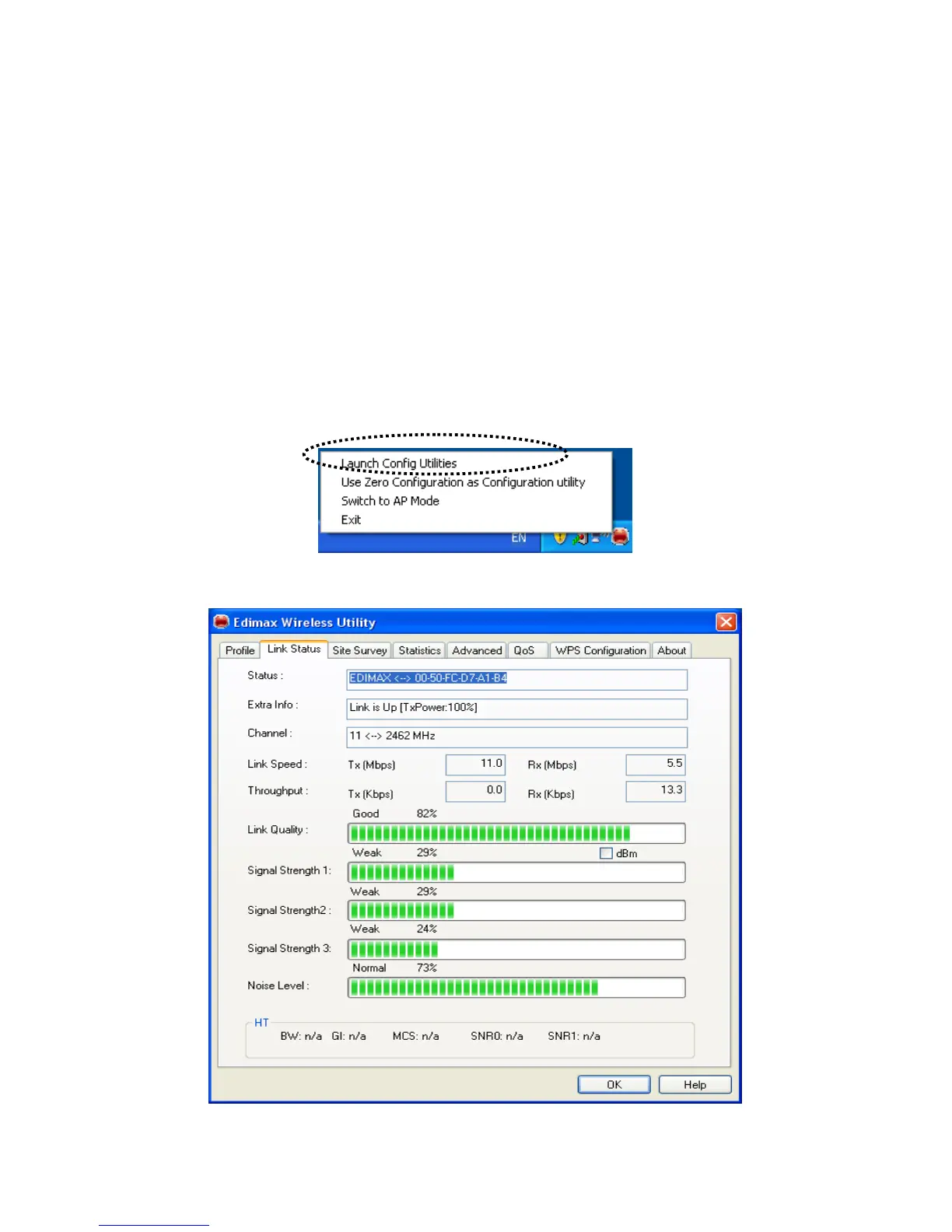Viewport: 952px width, 1232px height.
Task: Click the Signal Strength 3 bar
Action: [516, 949]
